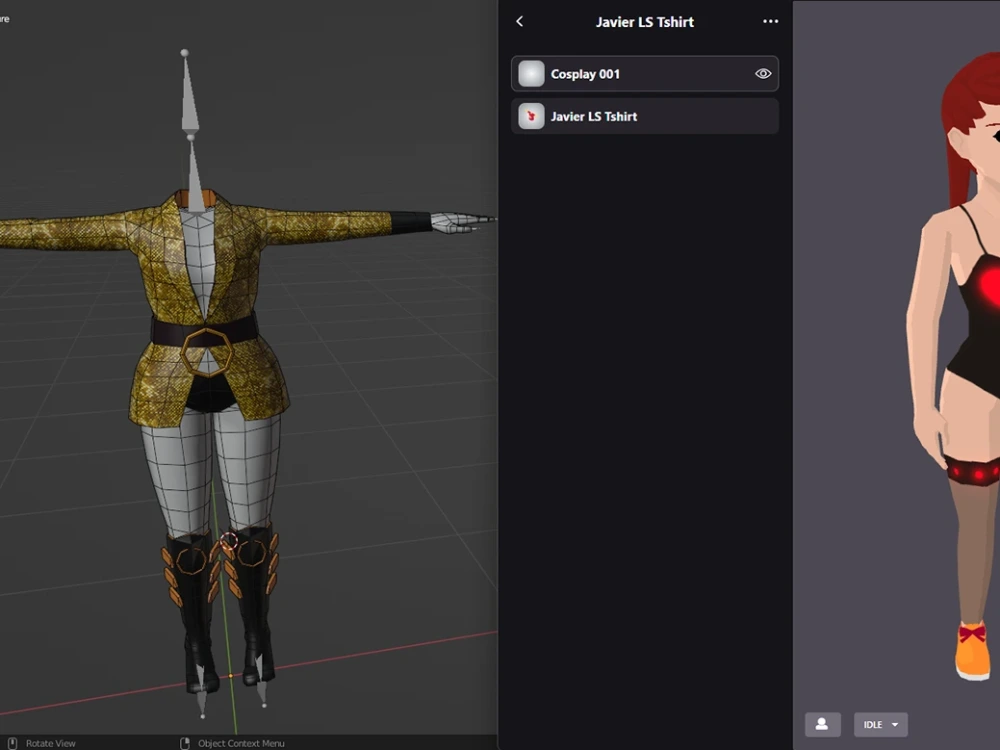Select the Javier LS Tshirt thumbnail
The height and width of the screenshot is (750, 1000).
pos(531,116)
